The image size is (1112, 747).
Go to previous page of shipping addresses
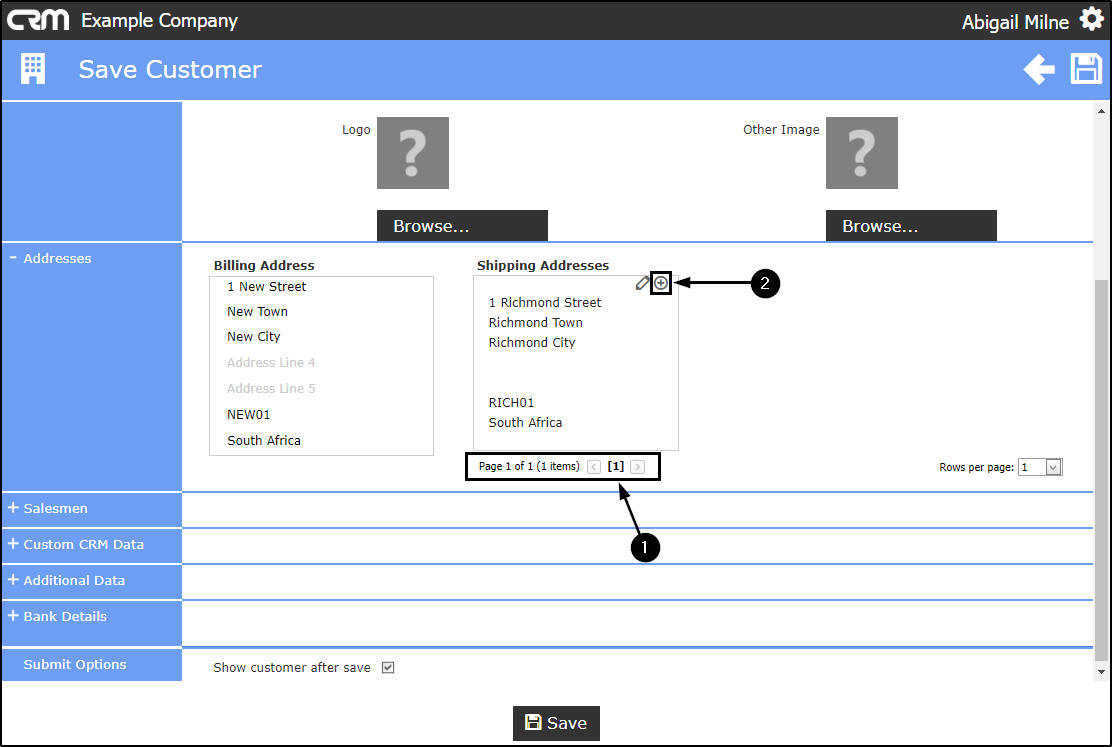[x=594, y=467]
